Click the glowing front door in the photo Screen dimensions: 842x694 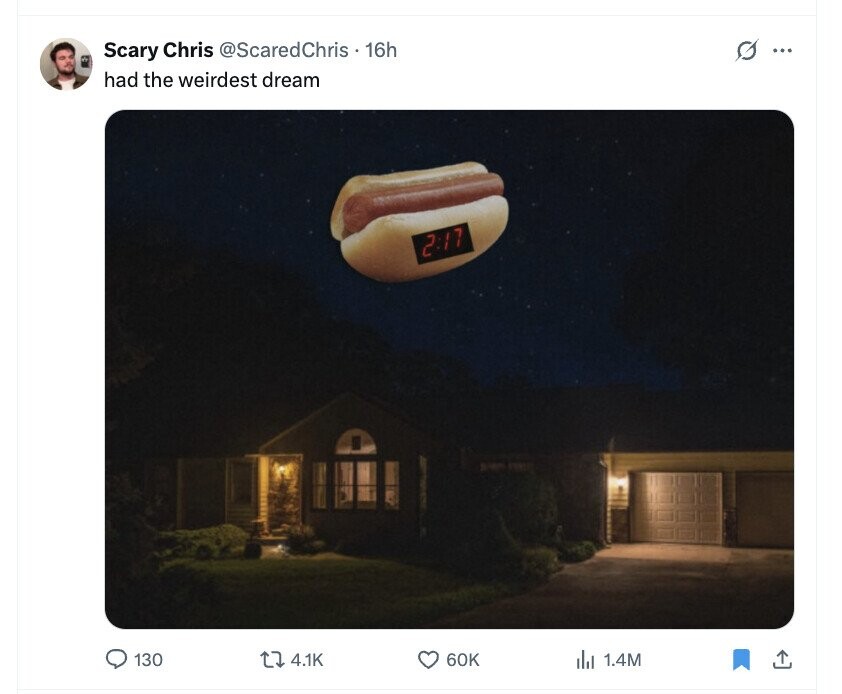point(285,493)
